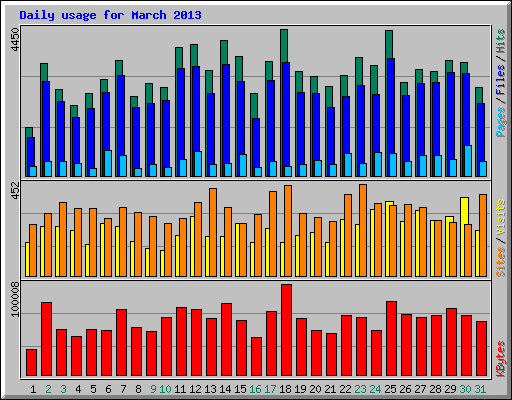Click day label '12' on the x-axis
This screenshot has height=400, width=512.
click(195, 389)
